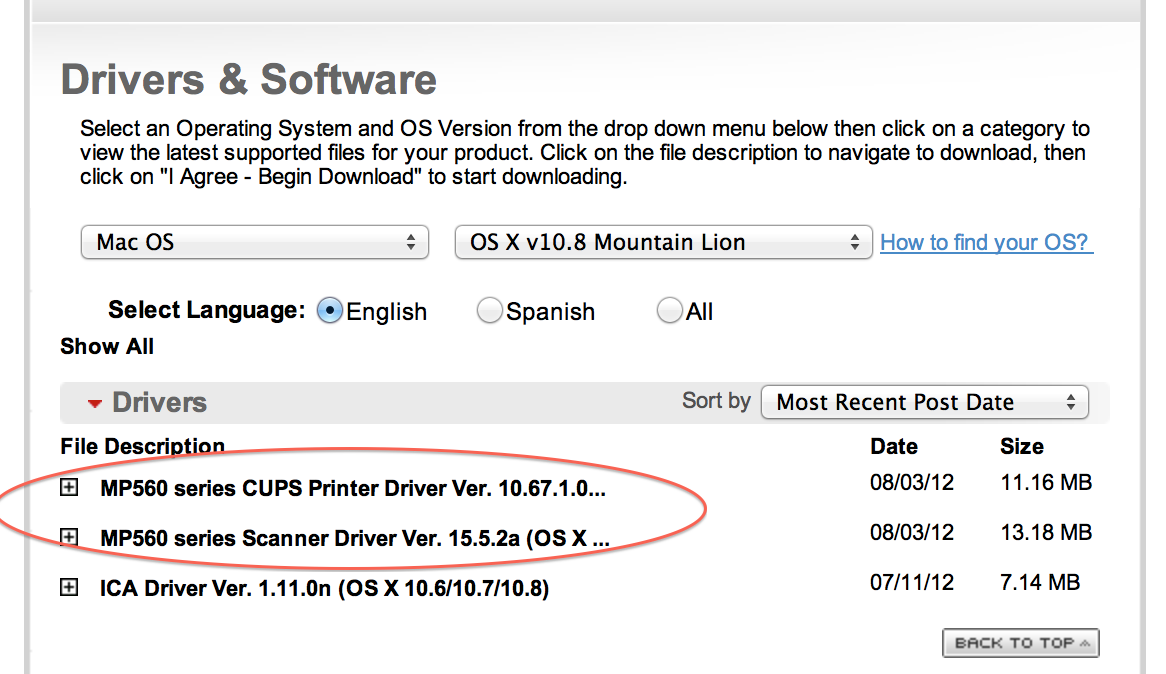Open the ICA Driver Ver. 1.11.0n description

coord(324,589)
